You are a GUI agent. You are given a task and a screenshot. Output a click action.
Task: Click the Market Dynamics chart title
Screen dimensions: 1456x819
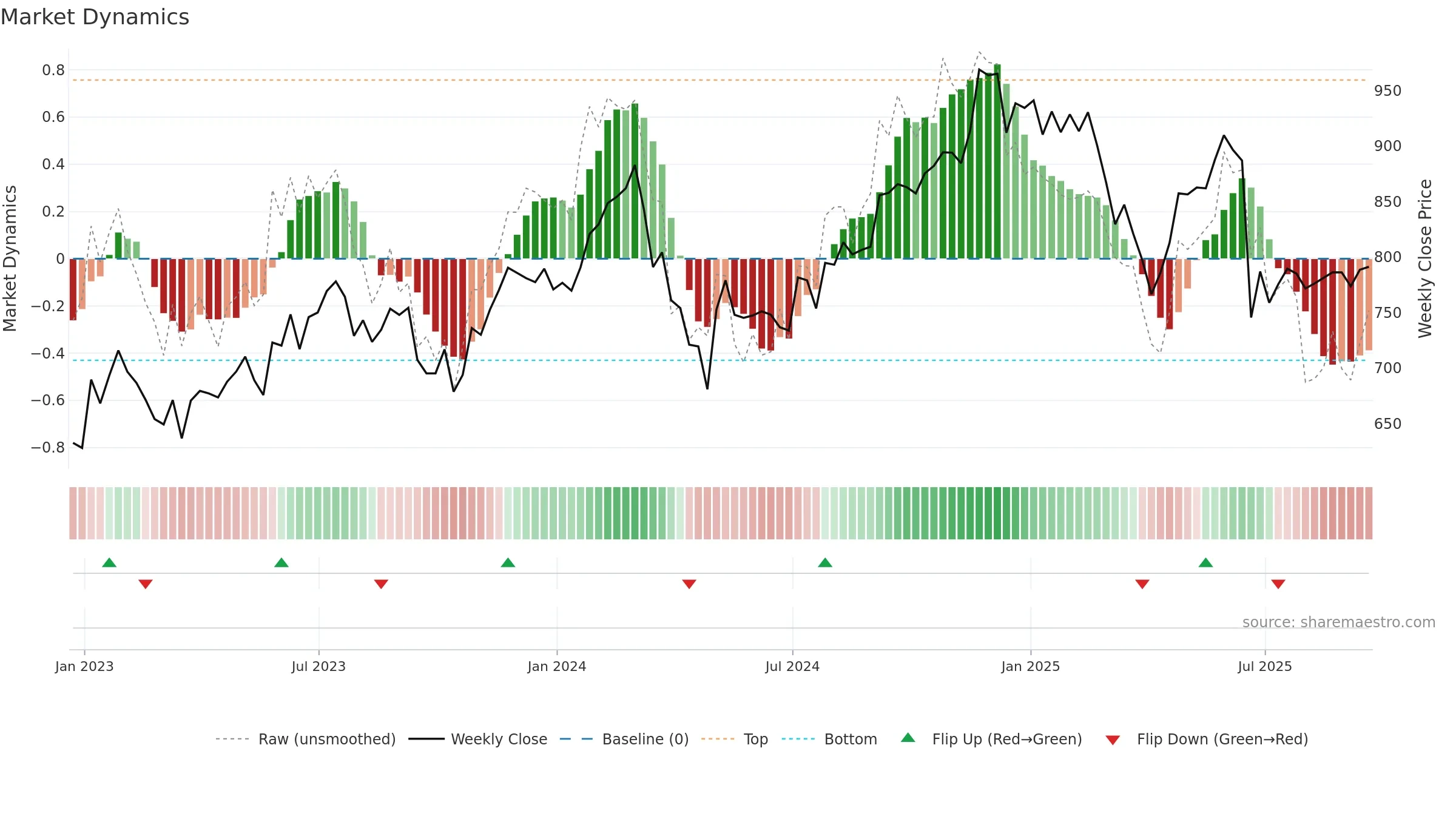point(95,17)
